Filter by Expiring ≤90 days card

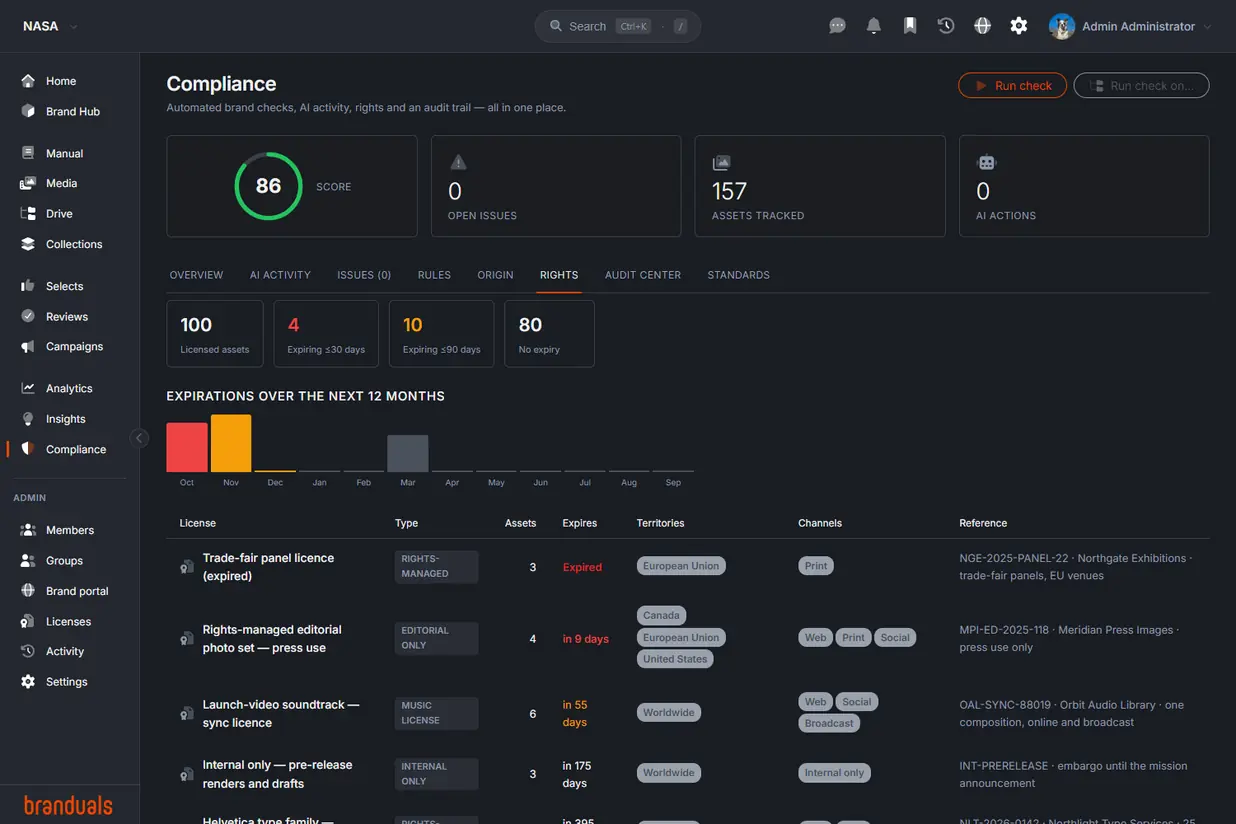coord(441,334)
